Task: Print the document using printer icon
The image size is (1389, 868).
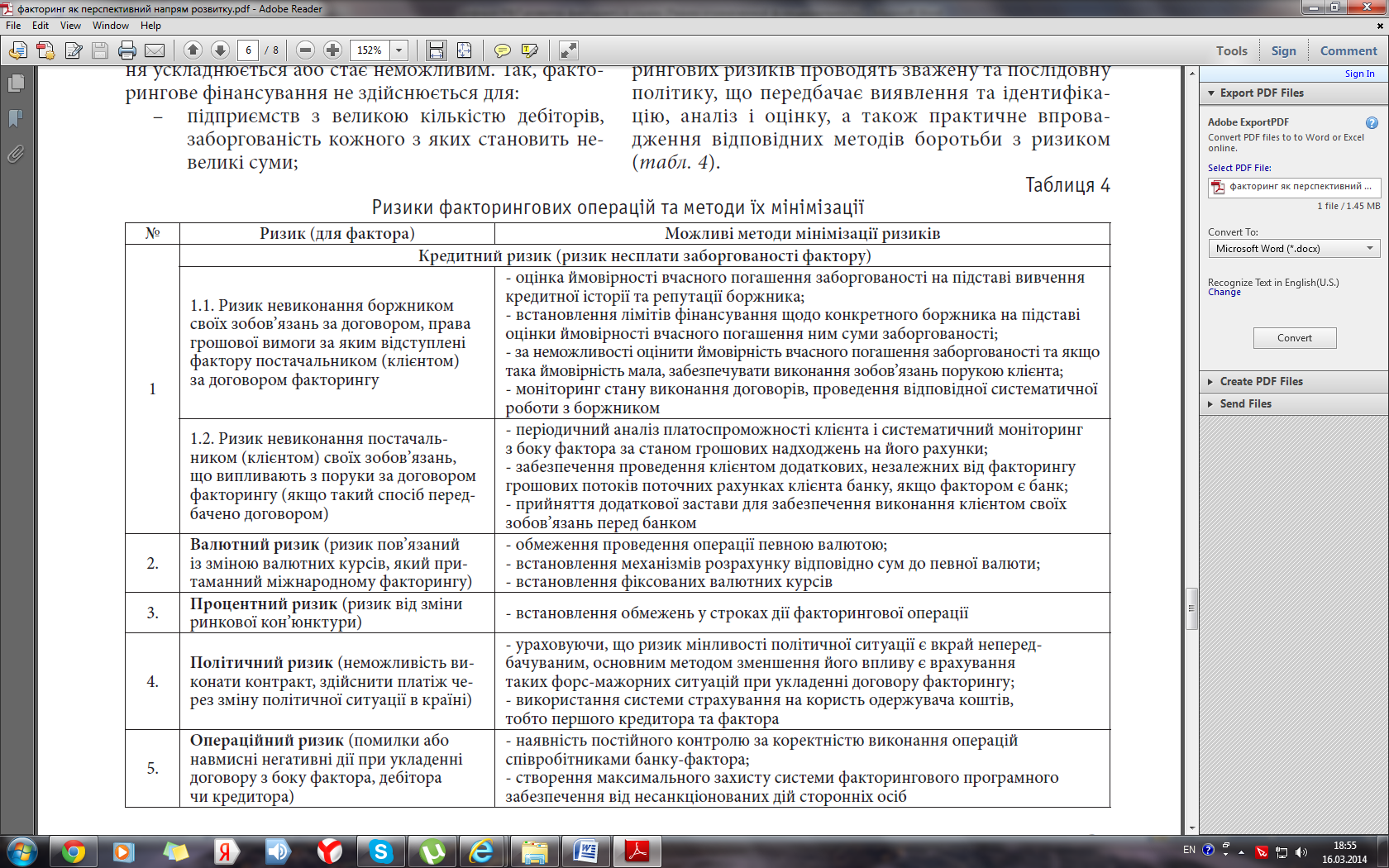Action: pos(126,50)
